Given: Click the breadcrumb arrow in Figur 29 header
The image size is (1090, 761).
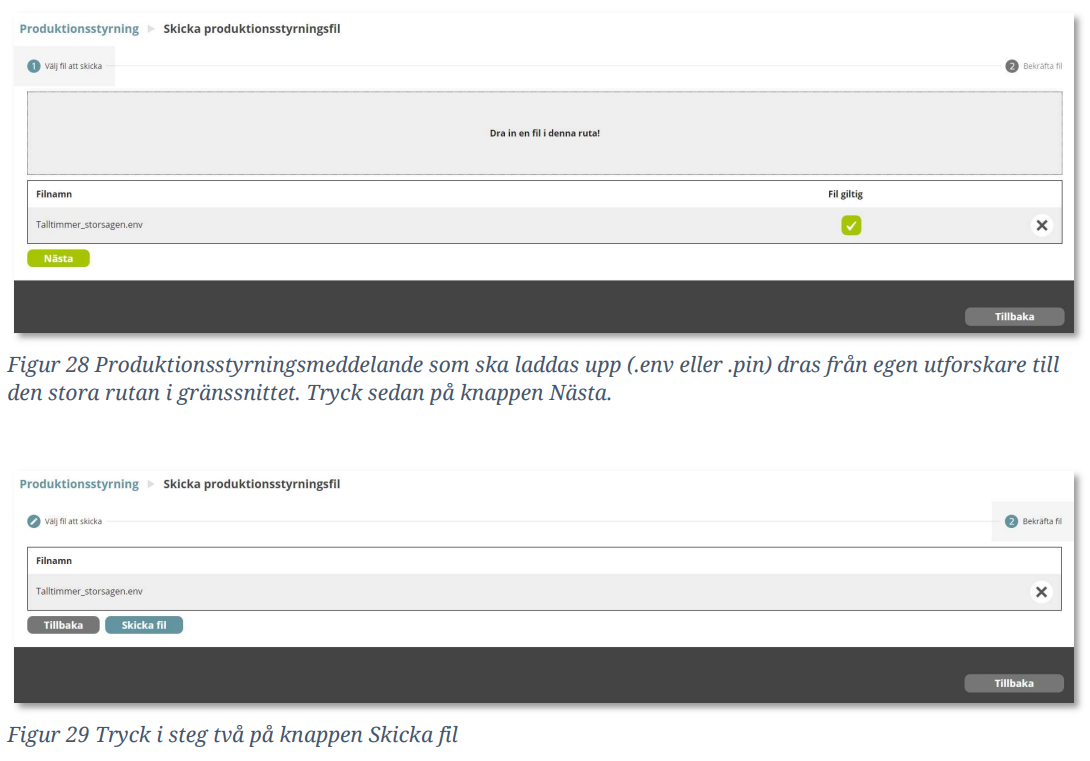Looking at the screenshot, I should click(152, 484).
